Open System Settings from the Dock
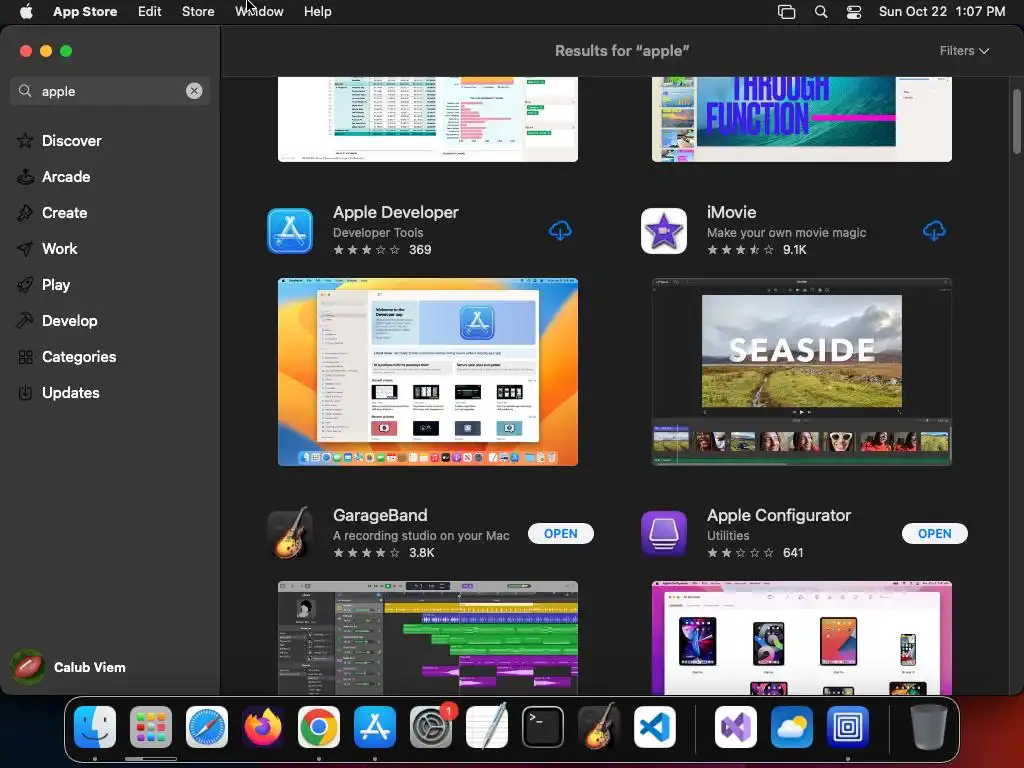This screenshot has height=768, width=1024. (431, 727)
